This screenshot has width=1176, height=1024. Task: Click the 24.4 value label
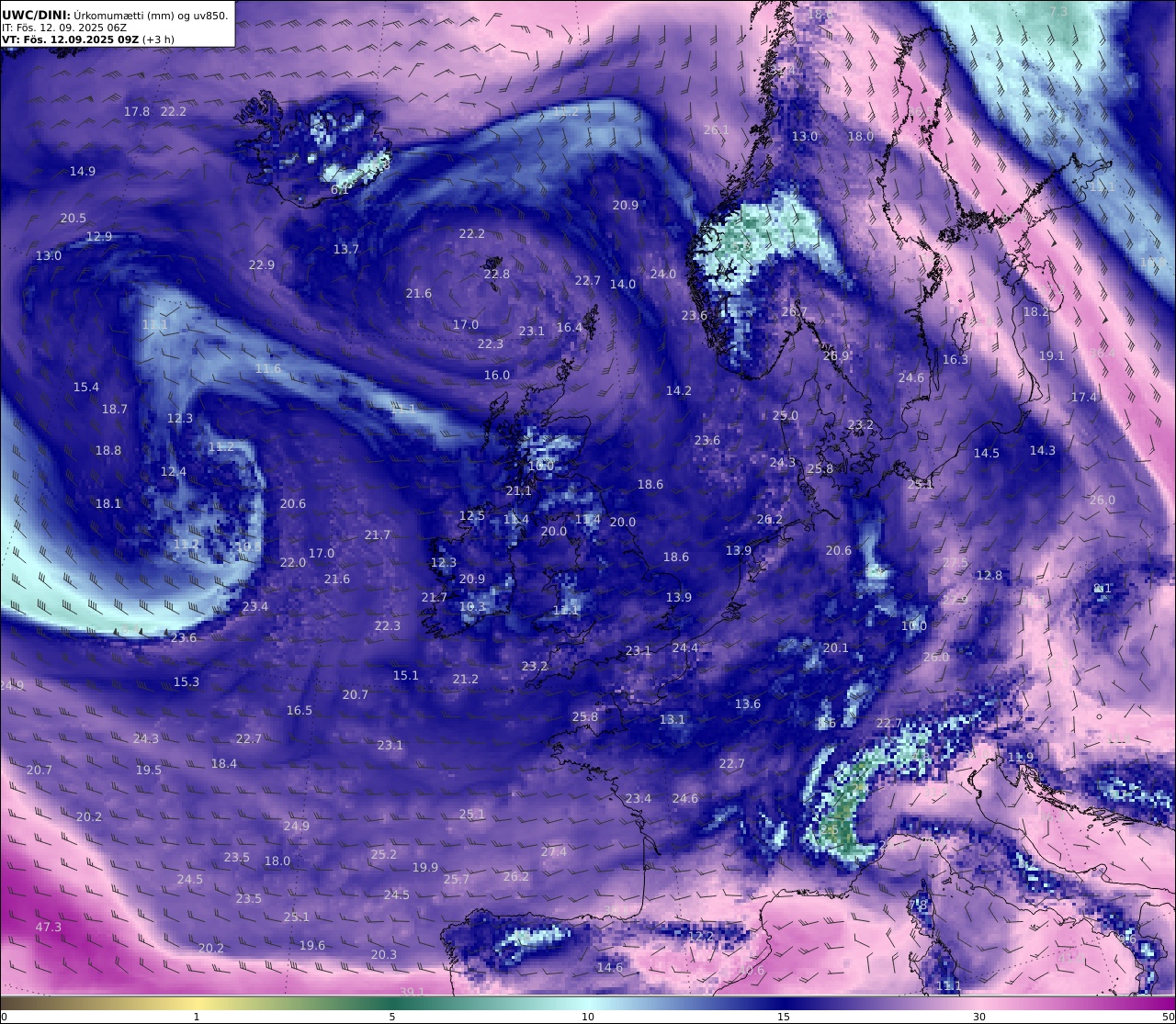(685, 648)
